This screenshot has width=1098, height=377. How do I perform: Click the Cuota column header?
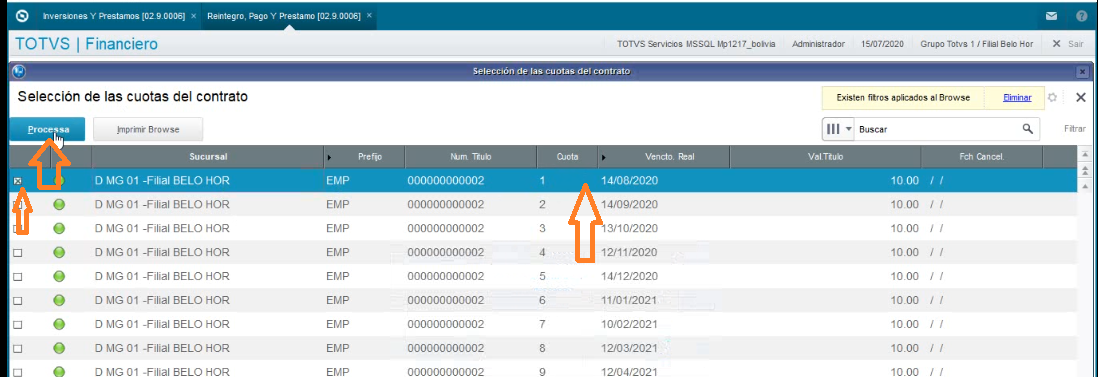[x=567, y=157]
